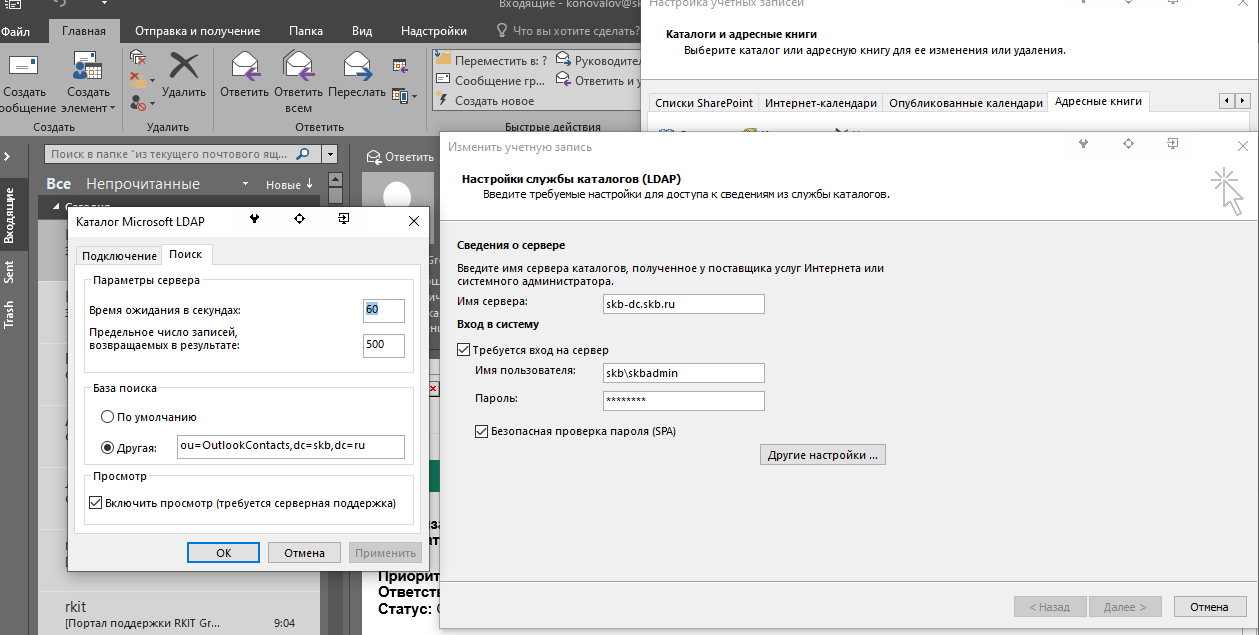Image resolution: width=1259 pixels, height=635 pixels.
Task: Click the monitor icon in Change Account dialog title
Action: point(1173,144)
